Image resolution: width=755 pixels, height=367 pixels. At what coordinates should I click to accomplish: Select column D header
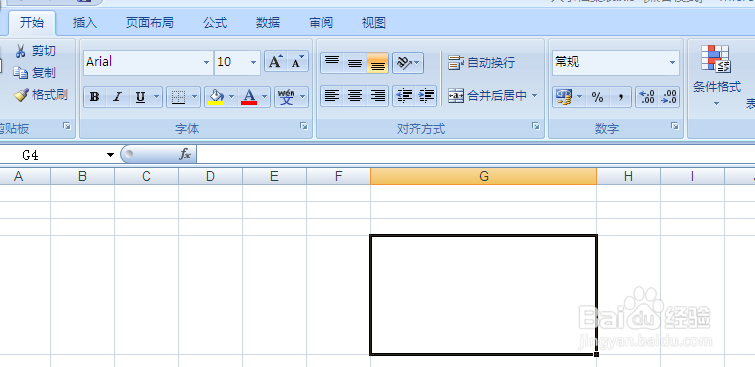210,177
